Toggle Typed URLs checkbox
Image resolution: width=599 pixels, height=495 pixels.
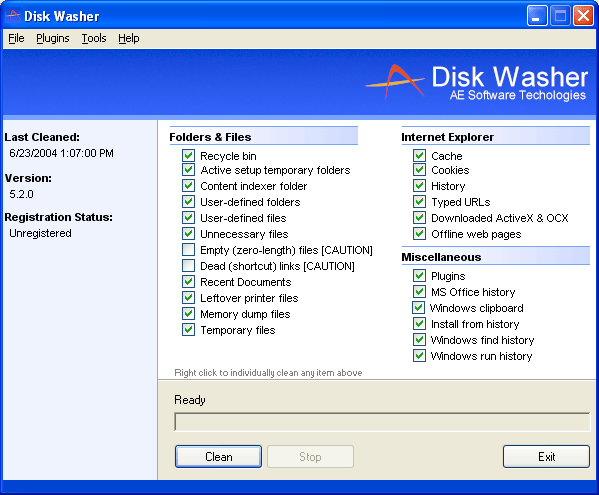[419, 201]
